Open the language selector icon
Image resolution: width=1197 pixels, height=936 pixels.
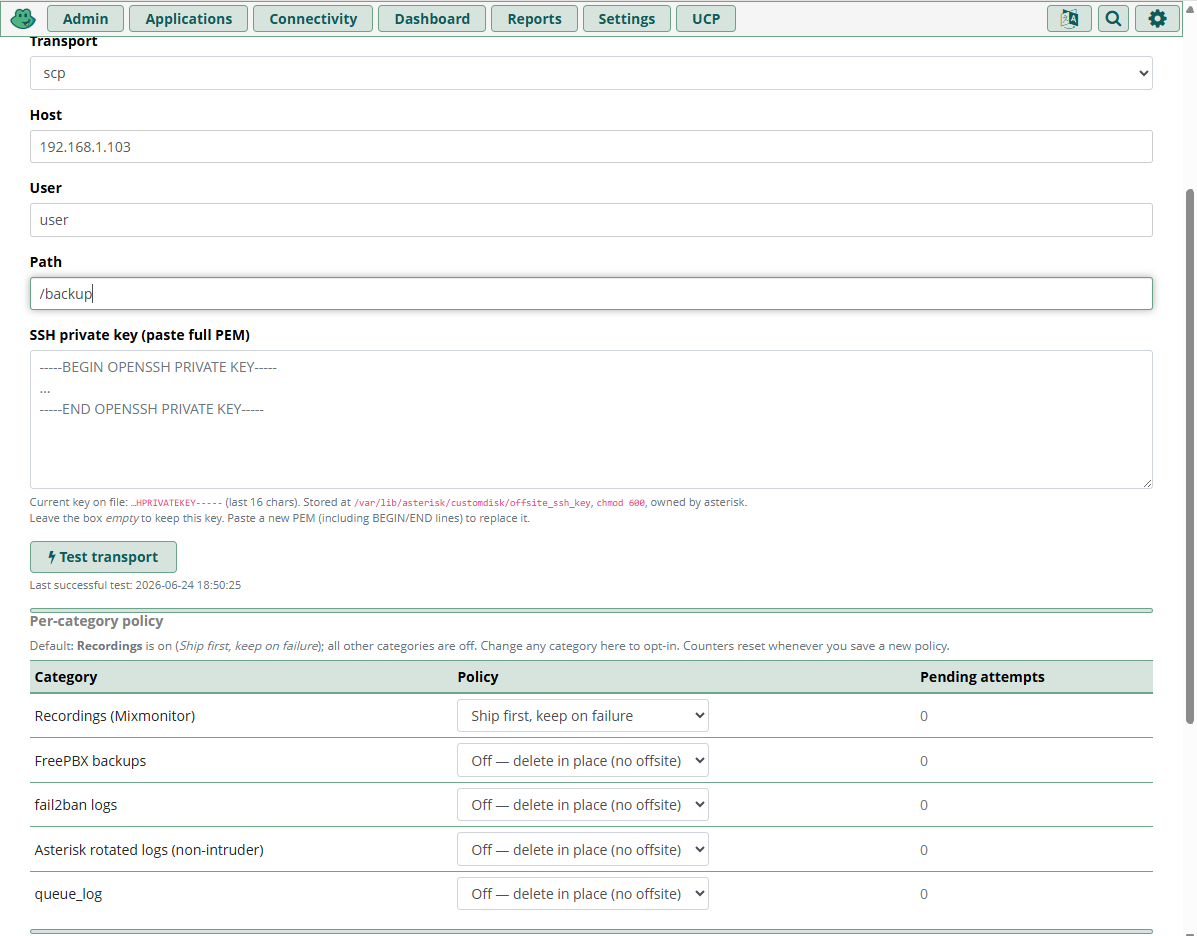point(1069,18)
